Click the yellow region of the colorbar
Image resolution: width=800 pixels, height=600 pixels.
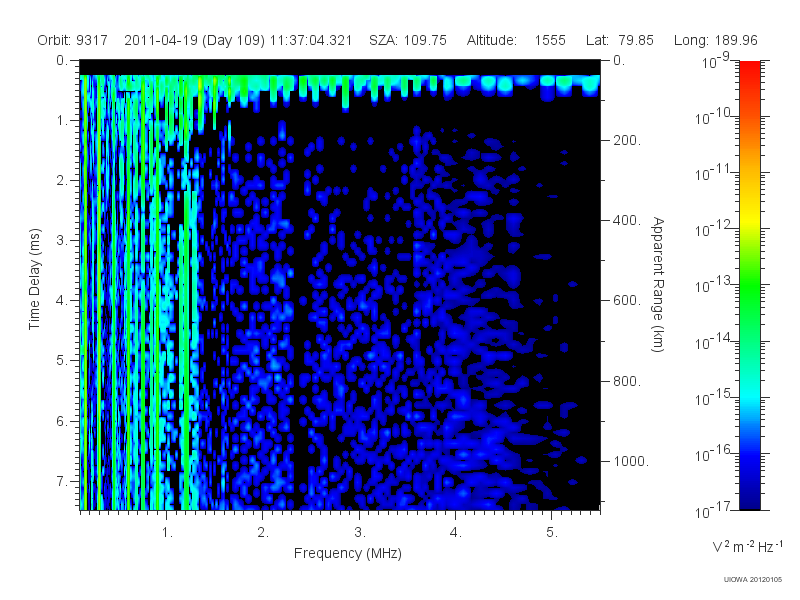pos(749,217)
